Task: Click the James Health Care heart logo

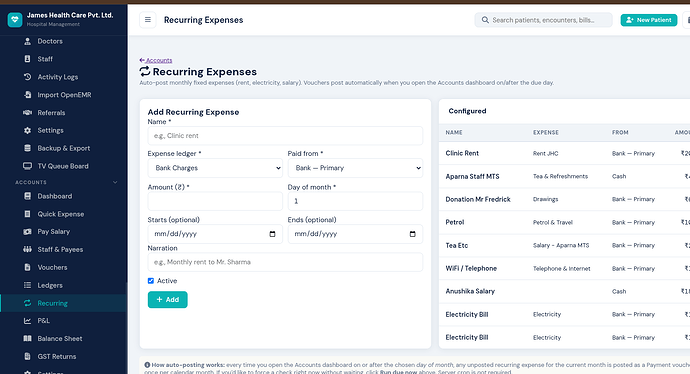Action: click(15, 19)
